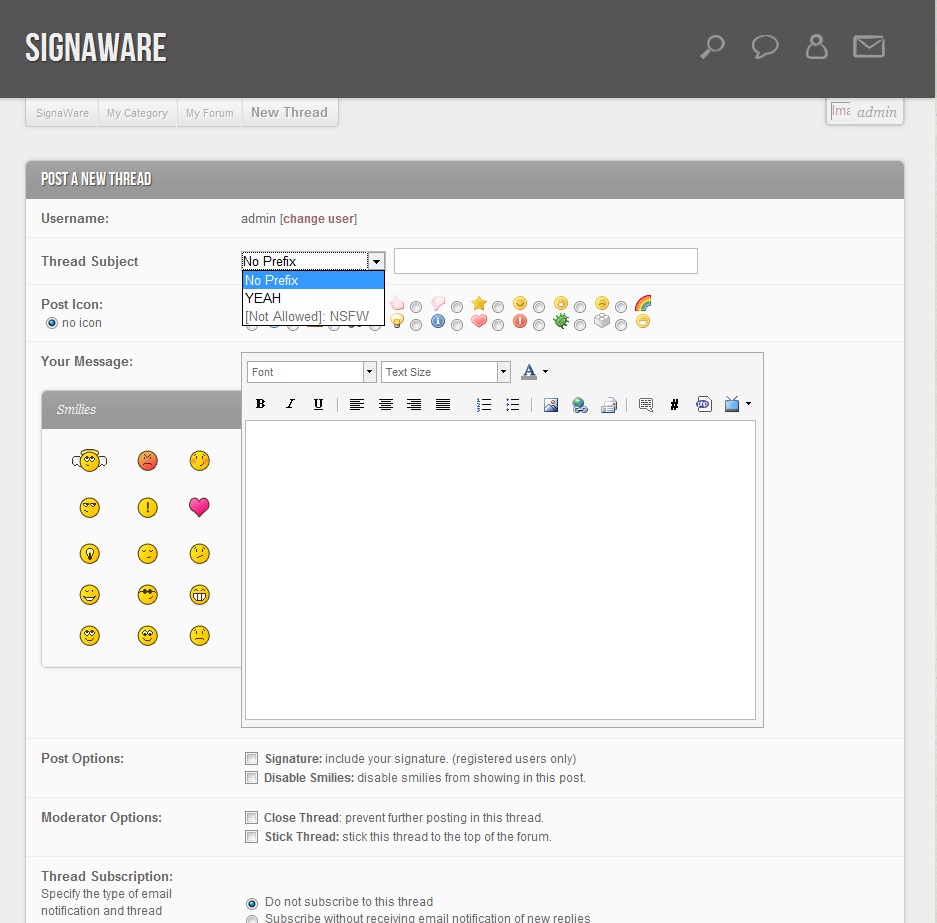The width and height of the screenshot is (937, 923).
Task: Align text right in the editor
Action: [414, 404]
